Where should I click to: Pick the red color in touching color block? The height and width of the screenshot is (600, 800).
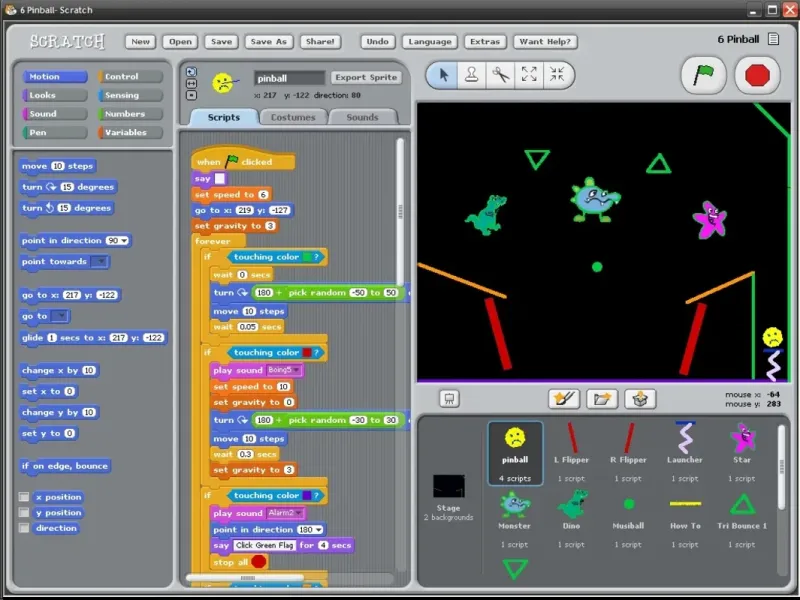[308, 353]
